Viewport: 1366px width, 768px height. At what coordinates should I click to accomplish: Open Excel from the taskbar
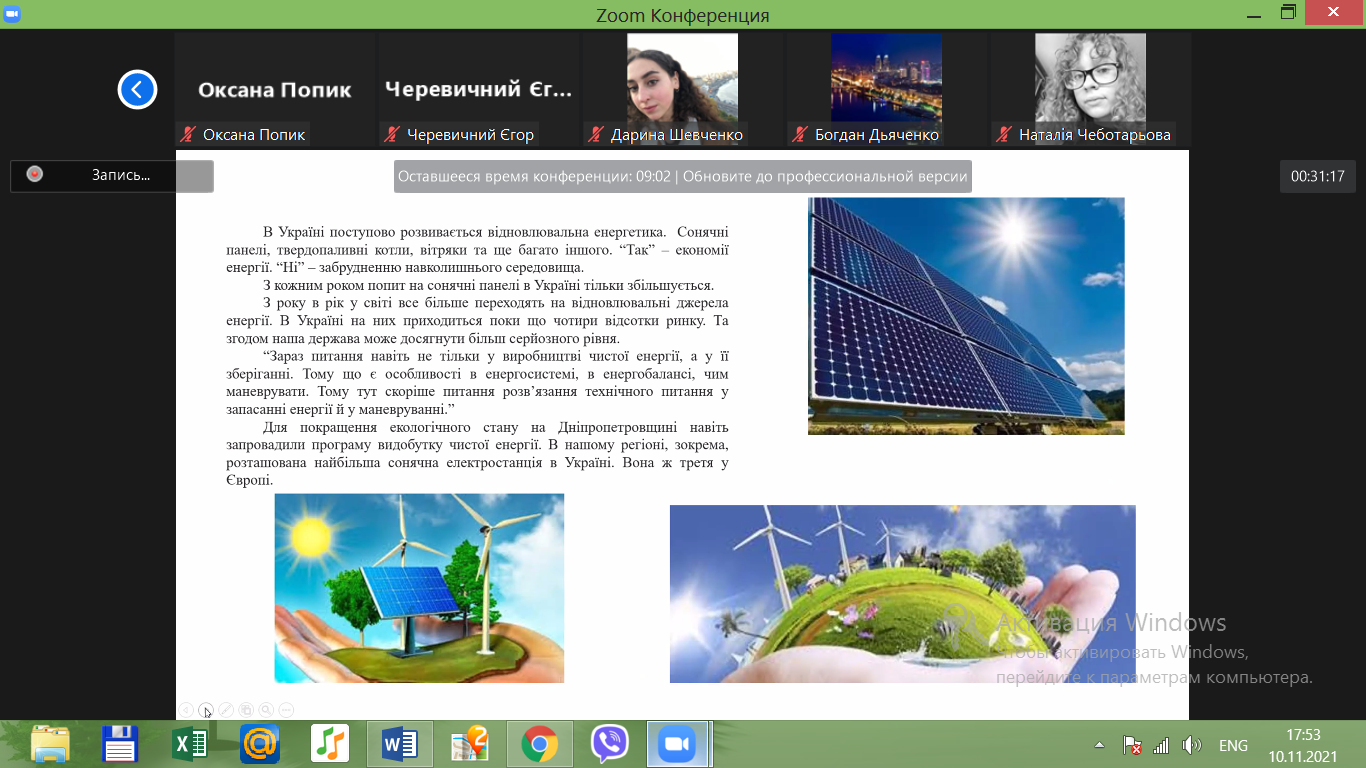pyautogui.click(x=190, y=744)
